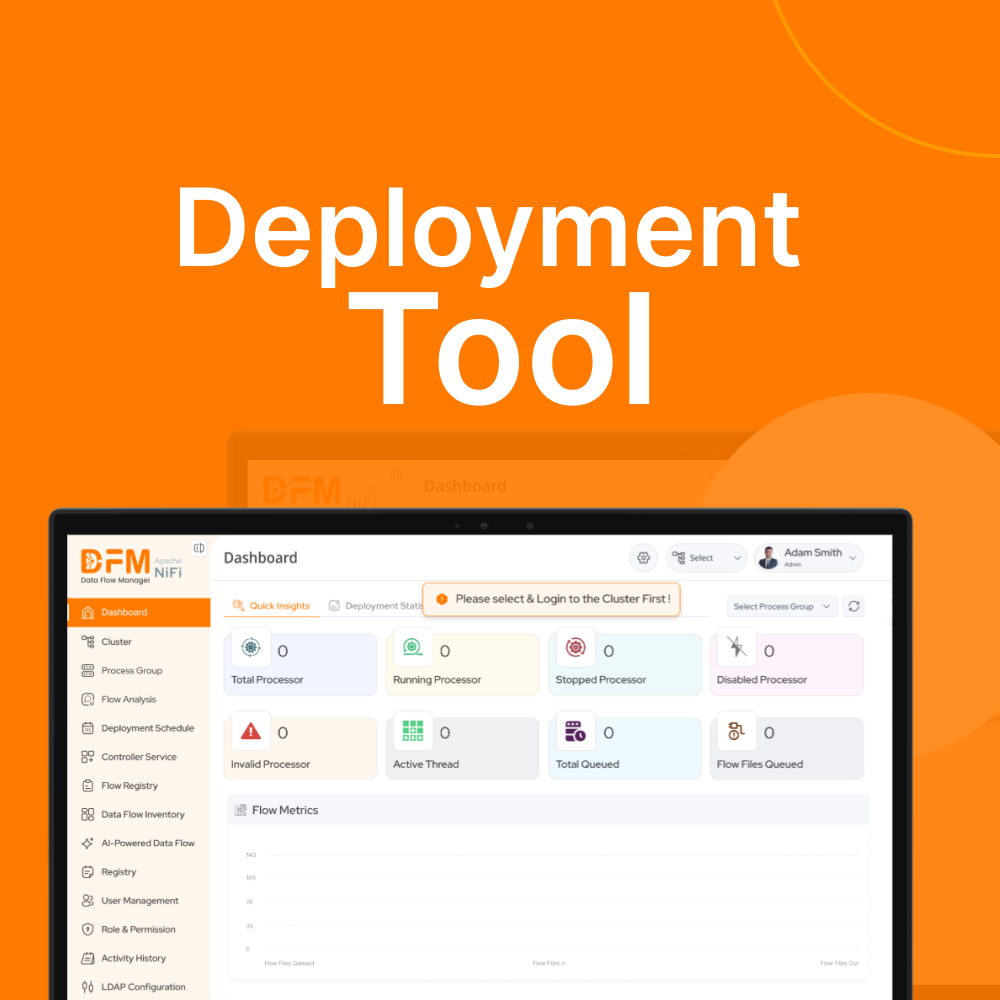
Task: Open the cluster Select dropdown
Action: point(707,558)
